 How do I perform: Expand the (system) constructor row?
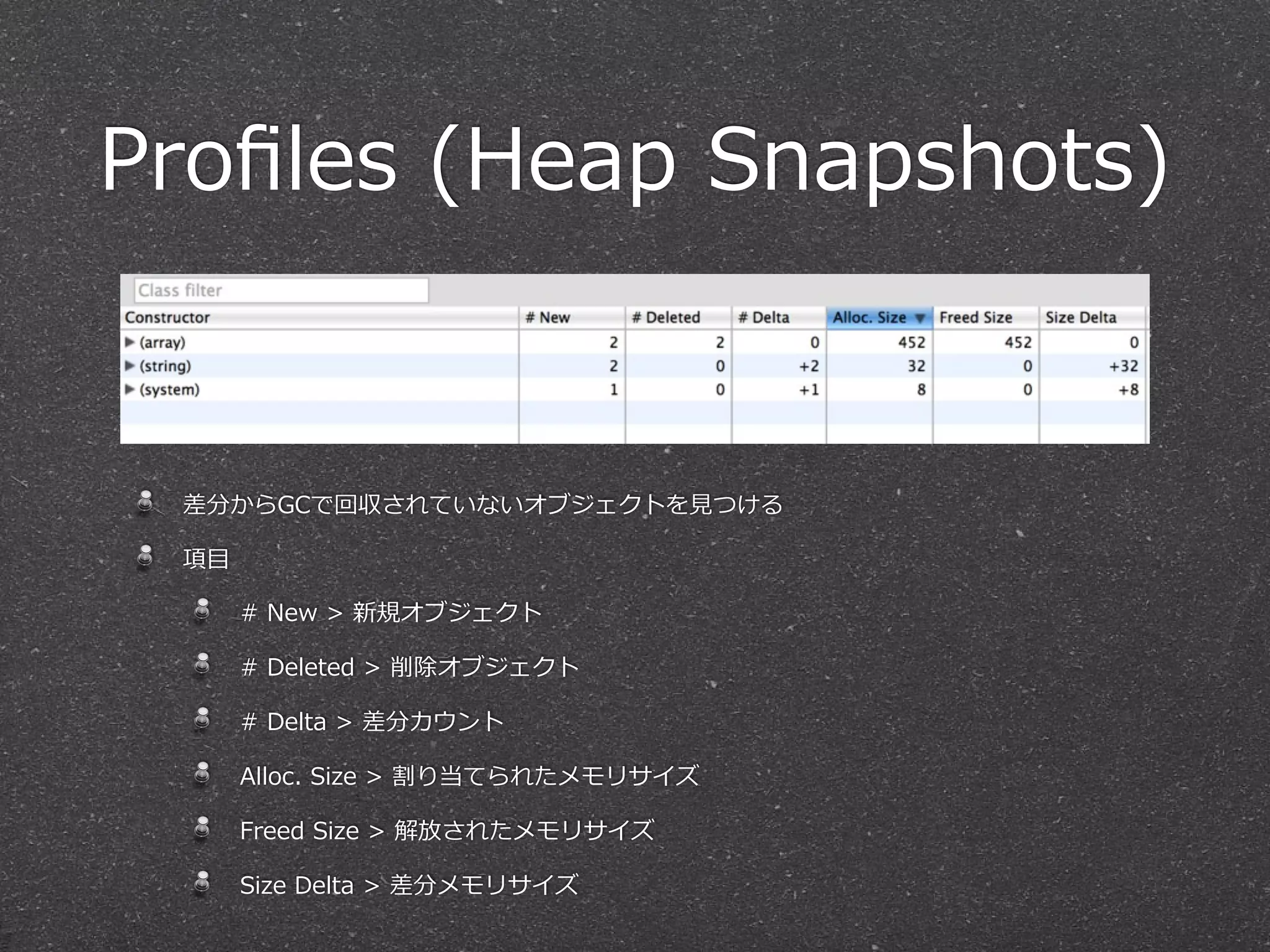(130, 389)
